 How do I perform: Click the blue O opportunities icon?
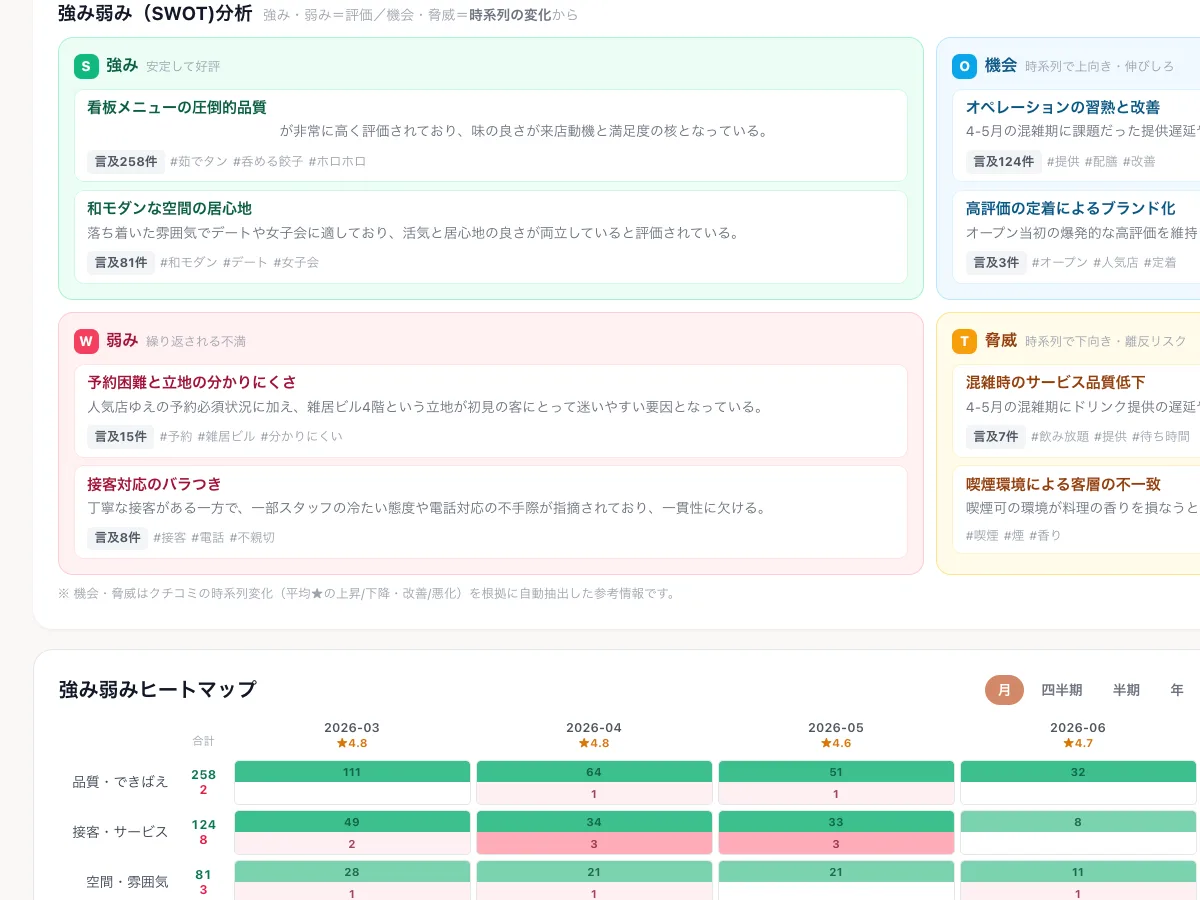click(x=964, y=67)
